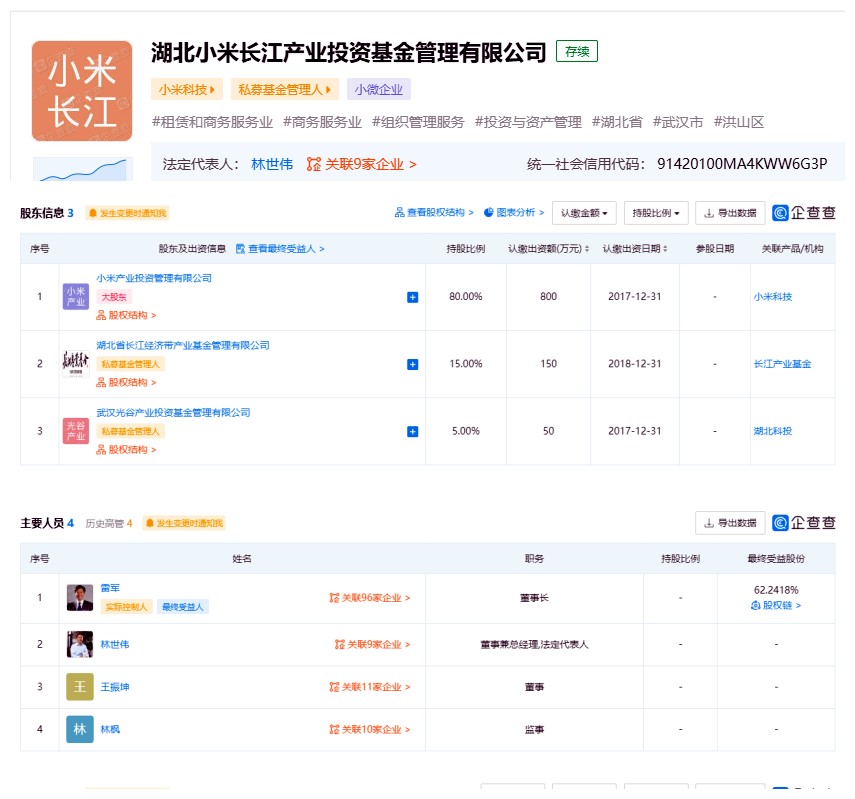Open 武汉光谷产业投资基金管理有限公司 shareholder
The width and height of the screenshot is (855, 799).
(173, 412)
